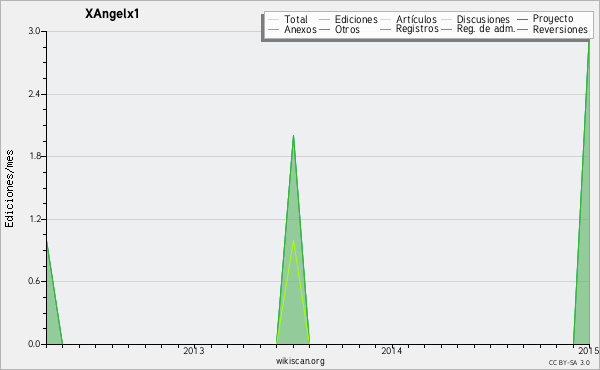Click the Registros legend entry
Viewport: 600px width, 370px height.
(x=417, y=29)
